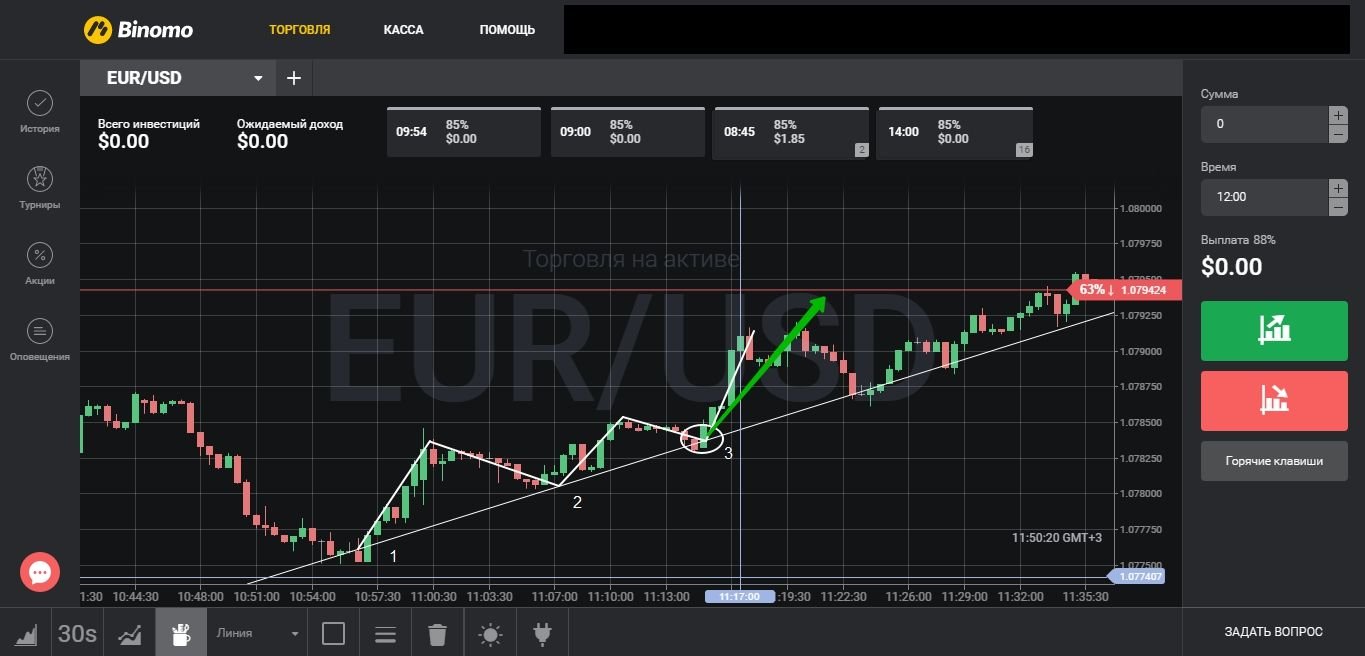The height and width of the screenshot is (656, 1365).
Task: Select the drawing tools pencil-cup icon
Action: tap(180, 633)
